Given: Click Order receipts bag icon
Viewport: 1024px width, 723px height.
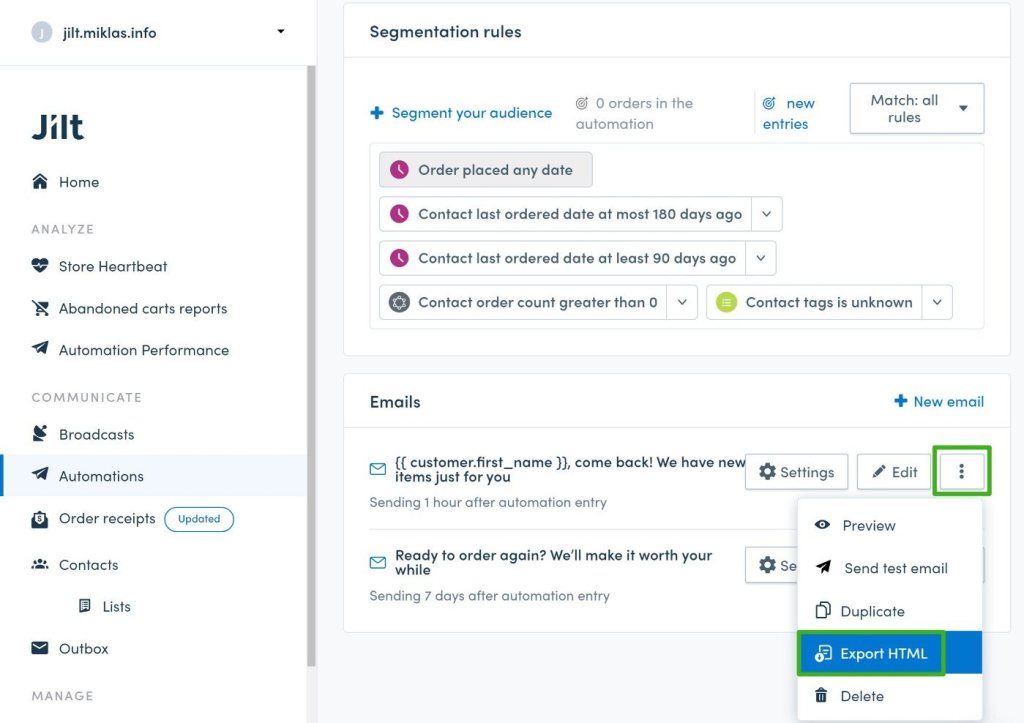Looking at the screenshot, I should 40,519.
